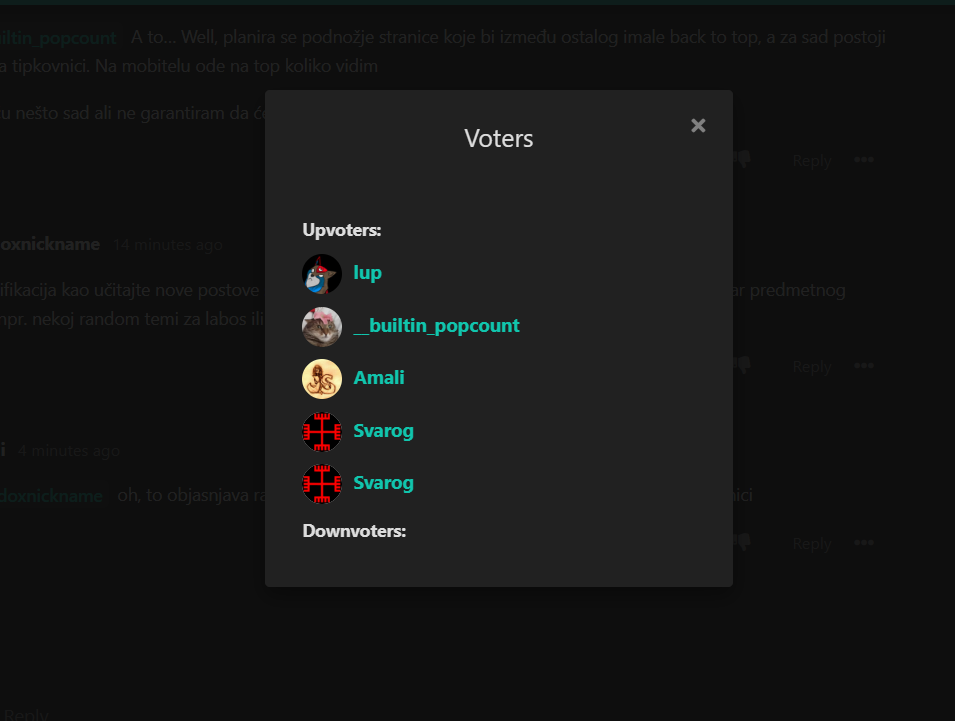Open lup's avatar in the upvoters list
The width and height of the screenshot is (955, 721).
pos(322,274)
